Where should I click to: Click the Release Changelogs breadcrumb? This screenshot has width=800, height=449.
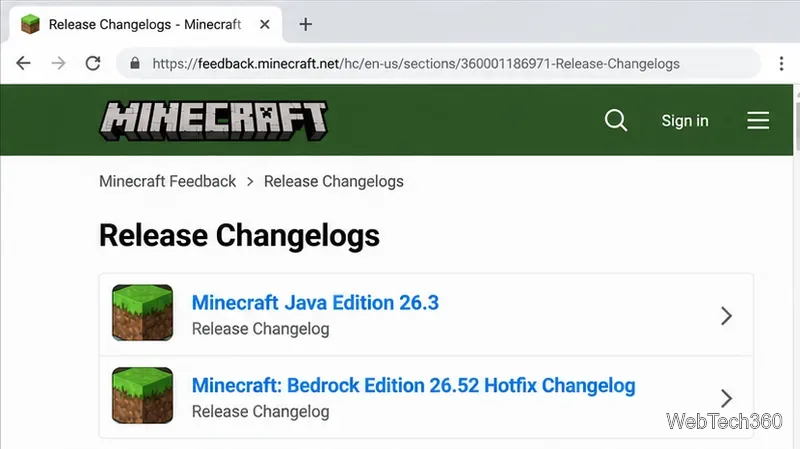pyautogui.click(x=334, y=181)
